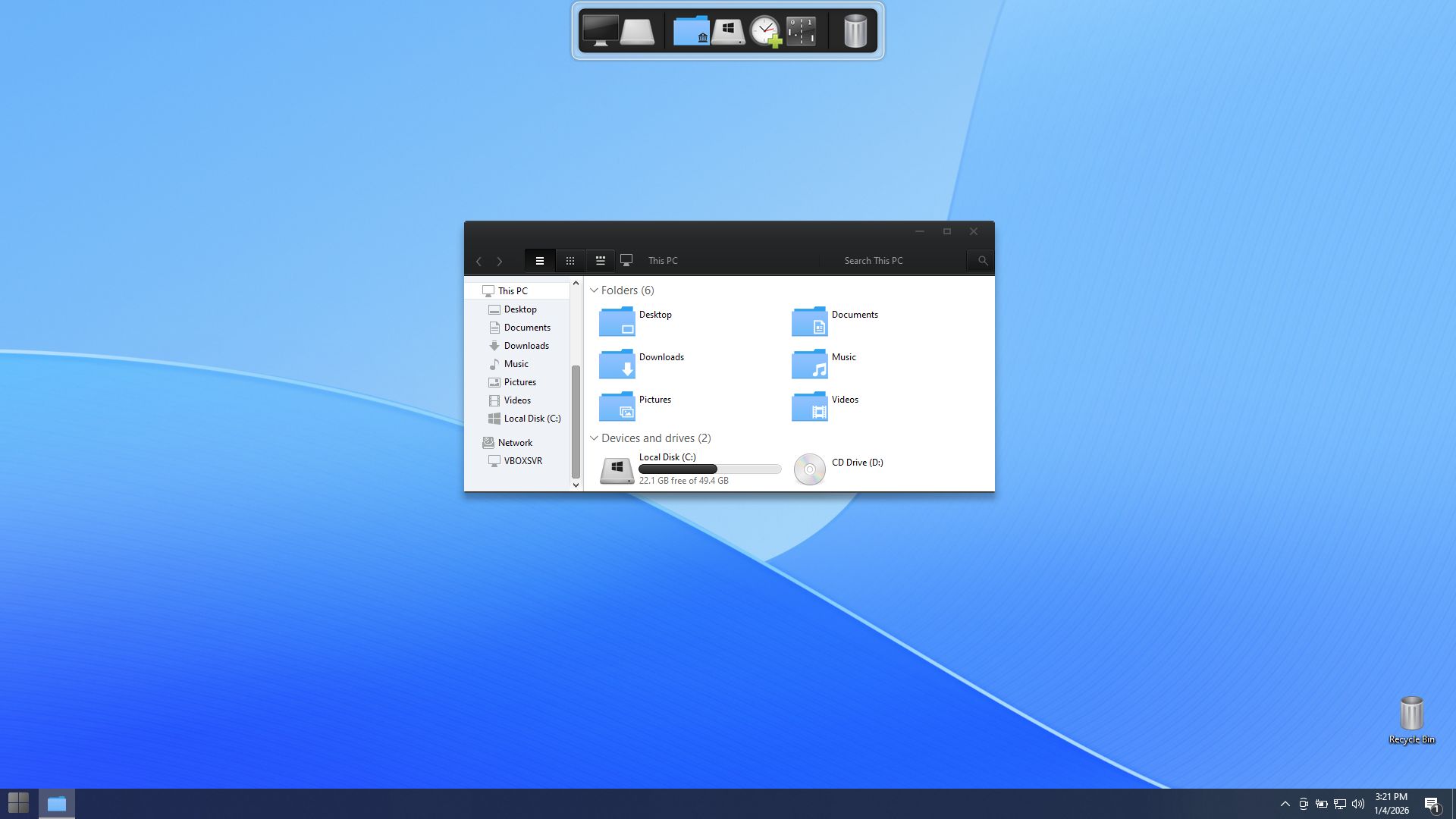
Task: Switch to list view layout
Action: [540, 261]
